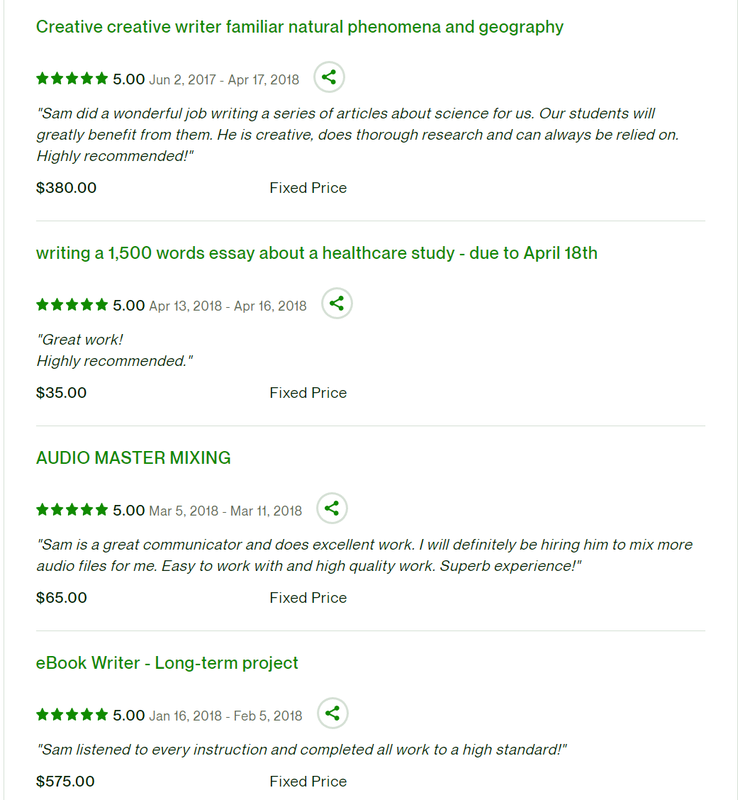Click the "Sam did a wonderful job" review text
The image size is (738, 800).
[357, 134]
